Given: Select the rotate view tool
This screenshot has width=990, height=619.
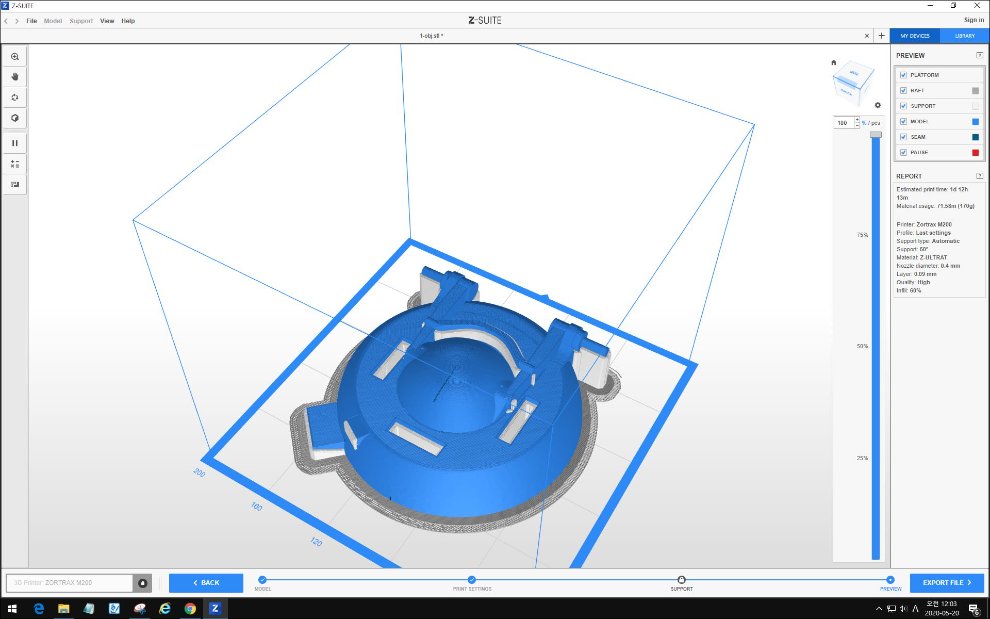Looking at the screenshot, I should coord(15,97).
